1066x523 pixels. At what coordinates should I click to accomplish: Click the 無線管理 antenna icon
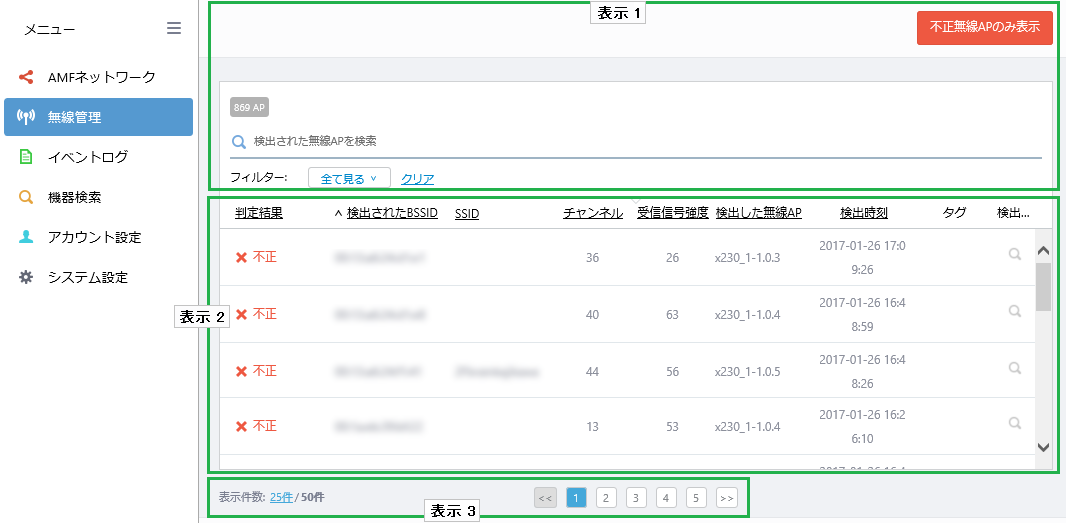click(x=26, y=117)
